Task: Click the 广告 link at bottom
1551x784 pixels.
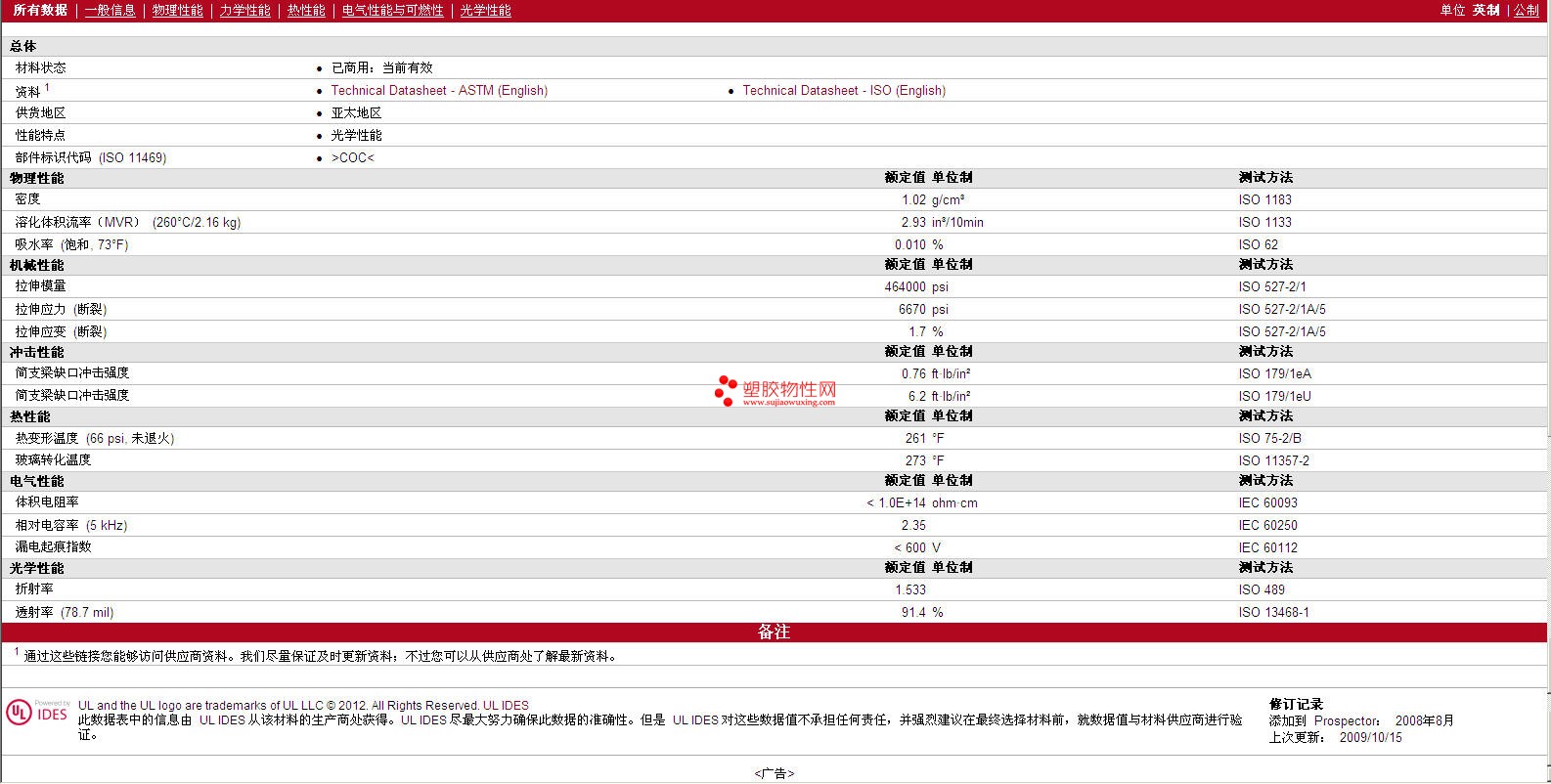Action: click(x=775, y=773)
